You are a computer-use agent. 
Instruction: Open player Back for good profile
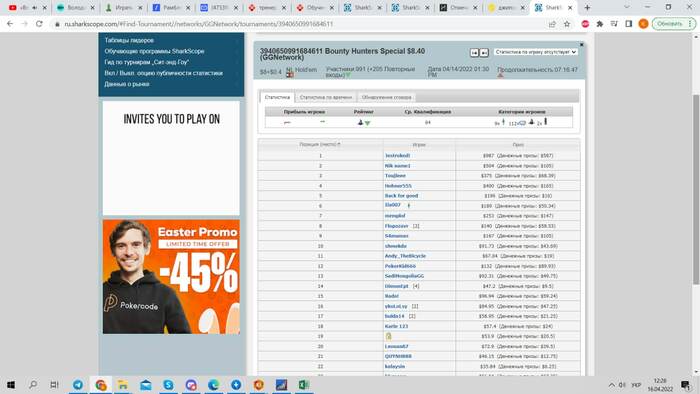click(x=401, y=196)
